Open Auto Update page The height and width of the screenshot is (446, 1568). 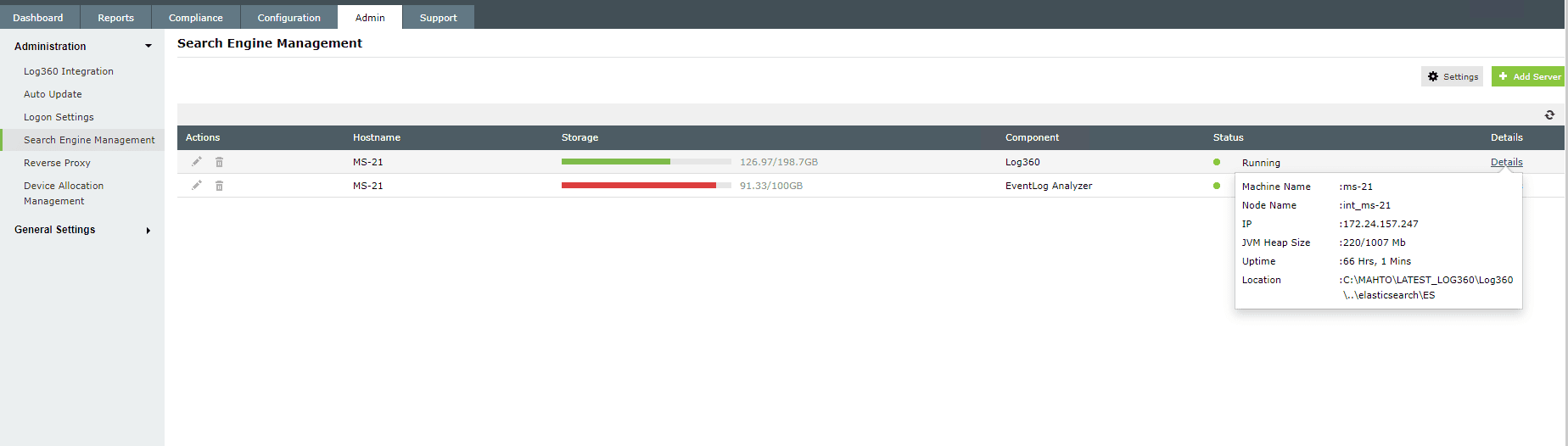pos(53,94)
